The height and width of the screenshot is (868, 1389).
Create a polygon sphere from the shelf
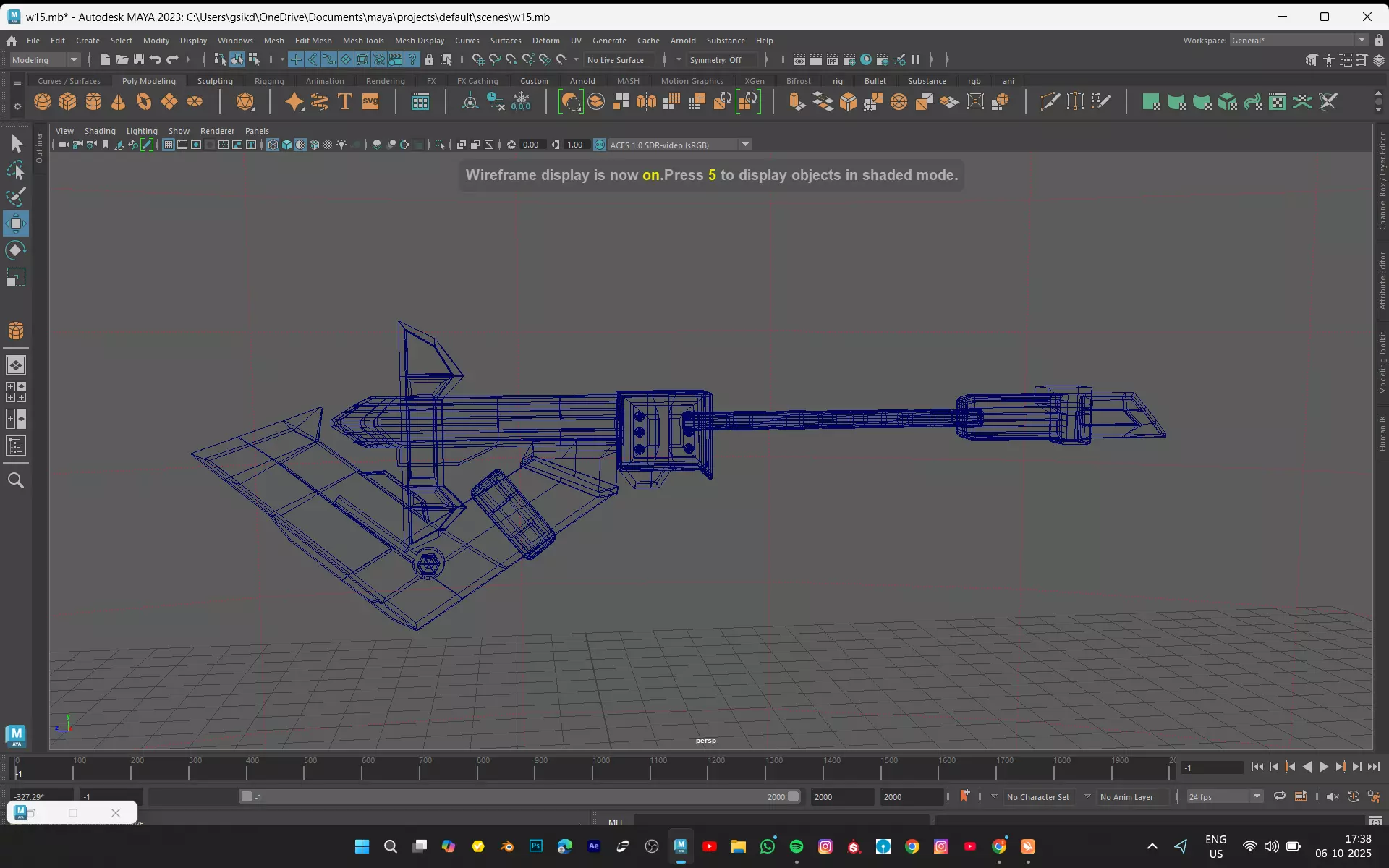click(43, 102)
